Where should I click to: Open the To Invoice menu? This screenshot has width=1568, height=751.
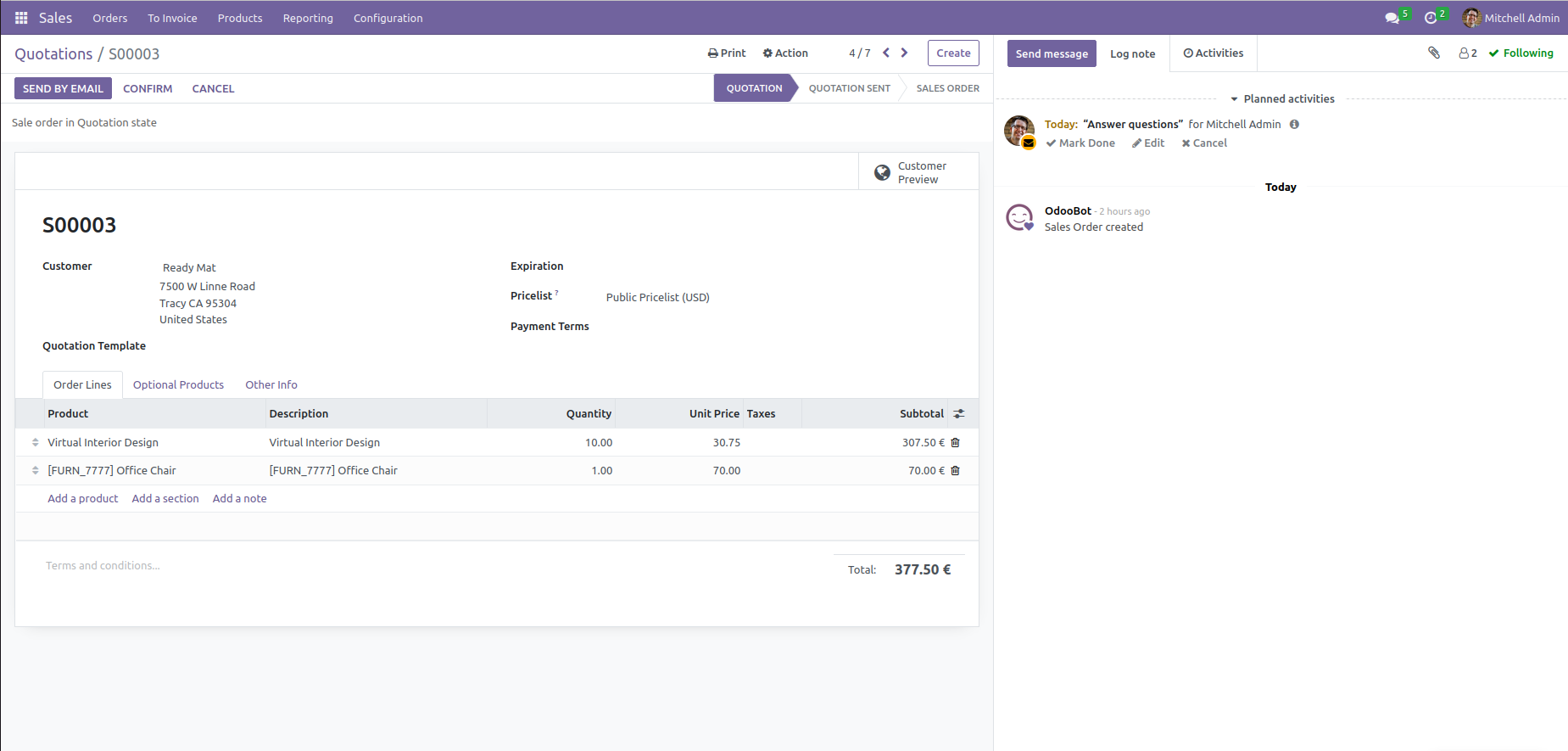point(172,18)
